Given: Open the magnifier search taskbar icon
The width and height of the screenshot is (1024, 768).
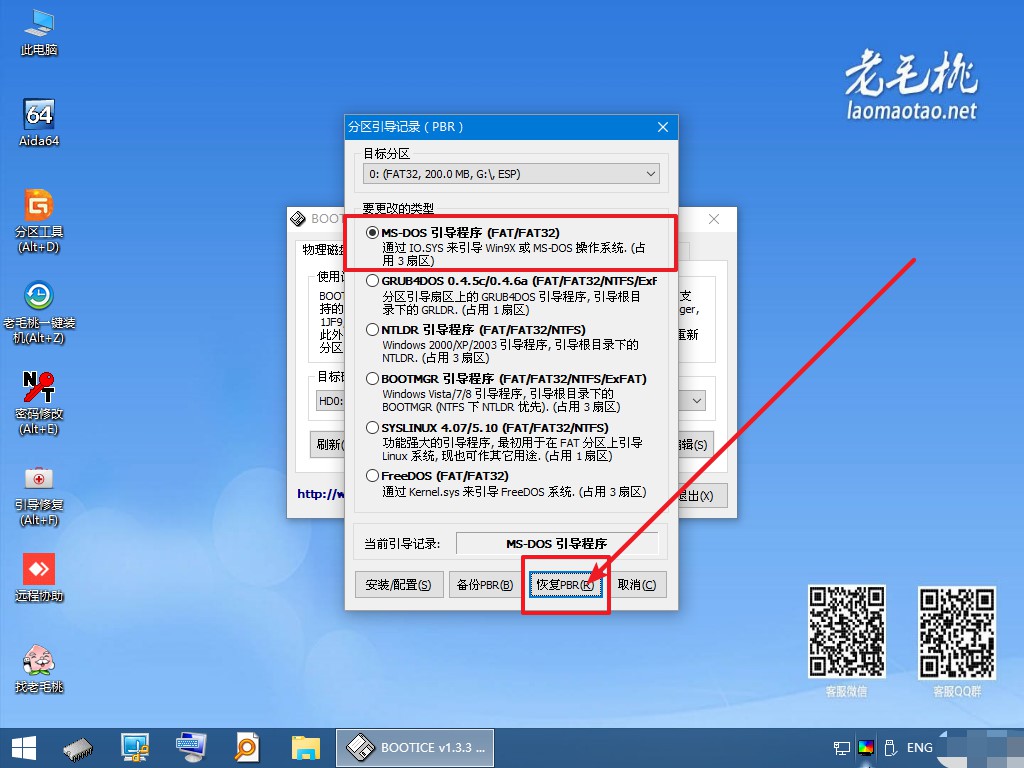Looking at the screenshot, I should pyautogui.click(x=247, y=748).
